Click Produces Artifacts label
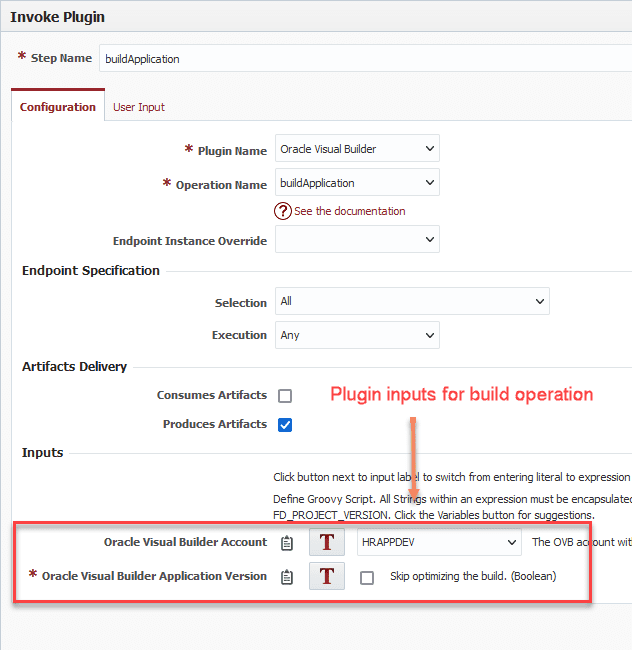The image size is (634, 650). click(x=215, y=424)
